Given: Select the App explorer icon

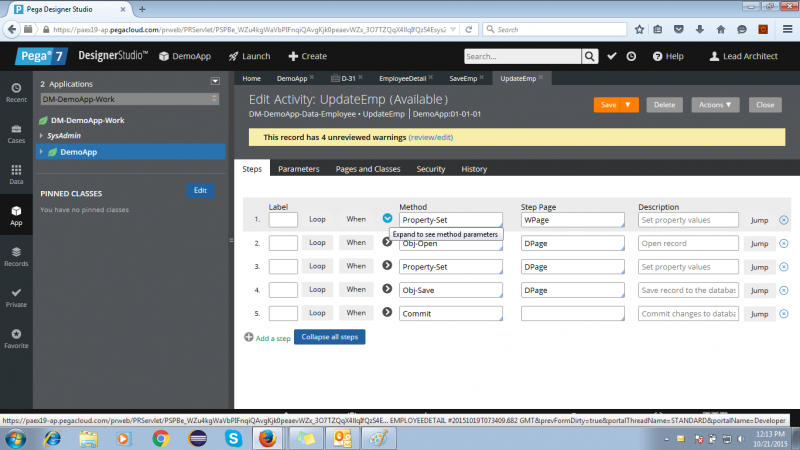Looking at the screenshot, I should (16, 216).
